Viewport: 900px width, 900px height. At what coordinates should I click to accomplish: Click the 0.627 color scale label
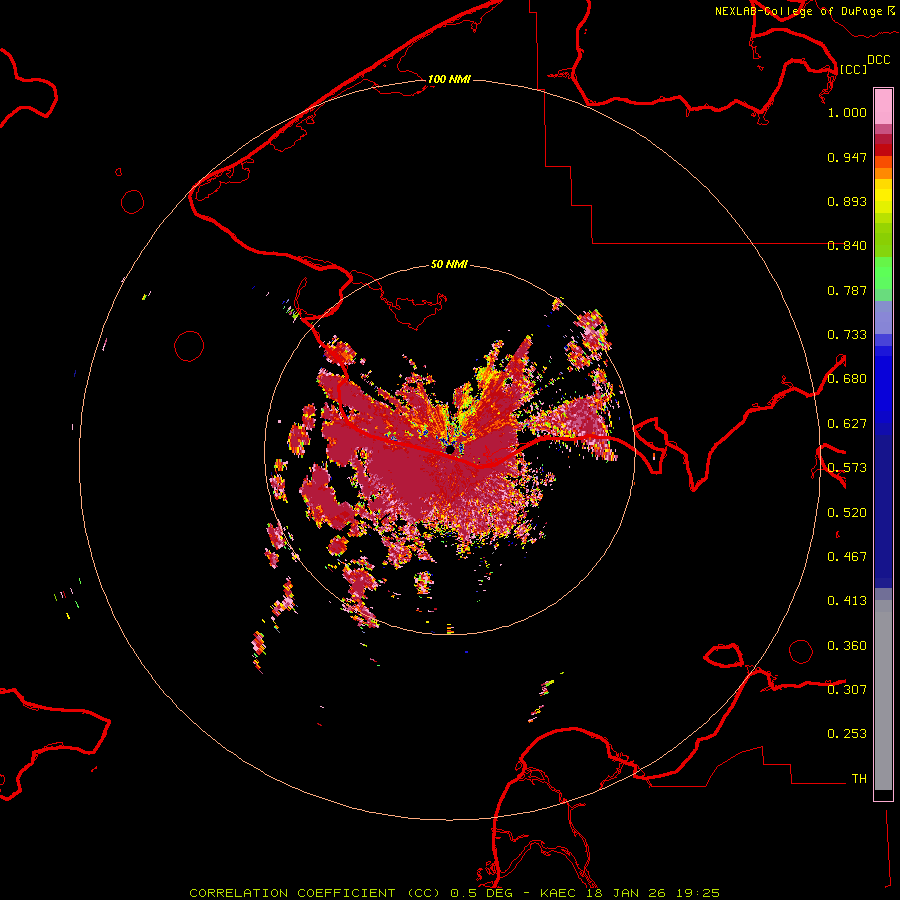click(847, 424)
